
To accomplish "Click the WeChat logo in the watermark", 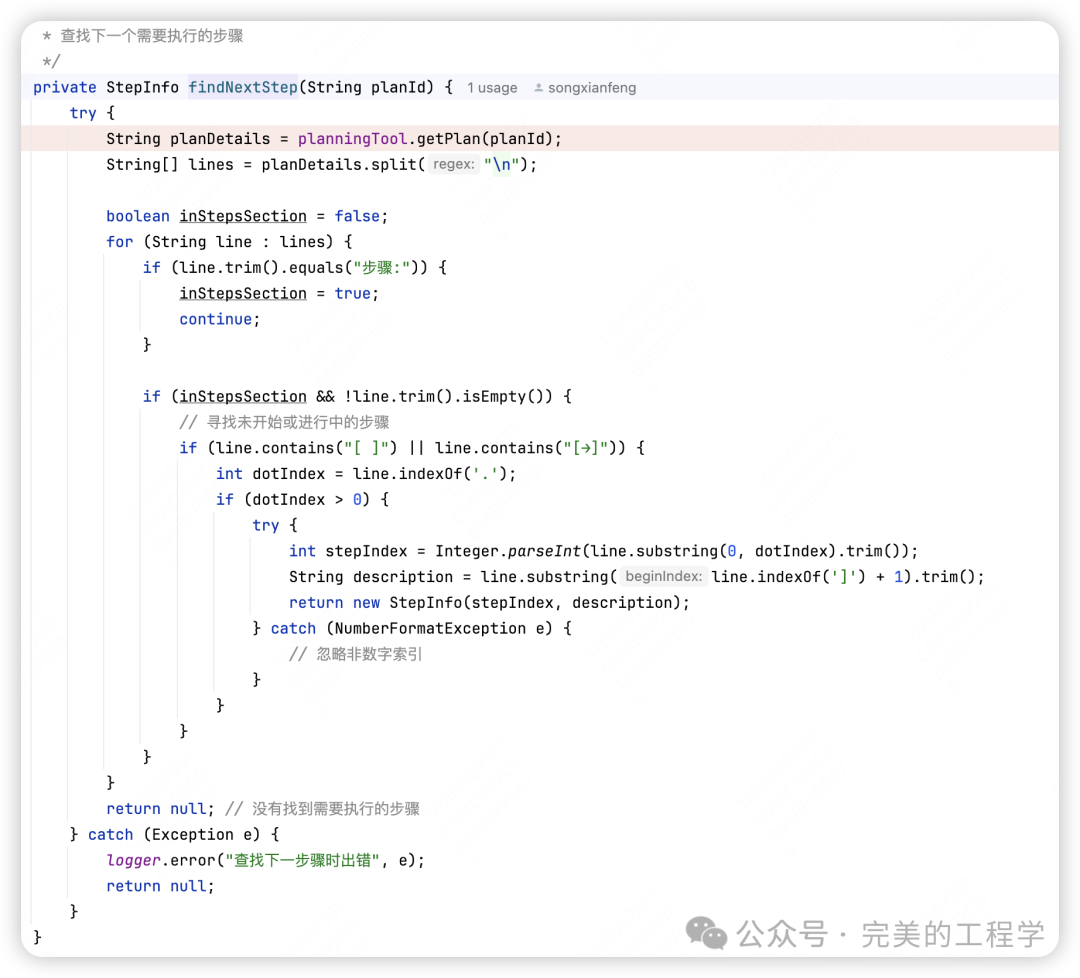I will 706,933.
